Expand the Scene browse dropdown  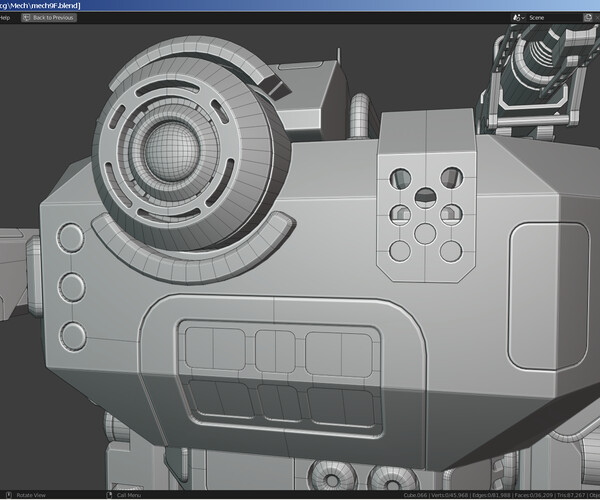517,18
